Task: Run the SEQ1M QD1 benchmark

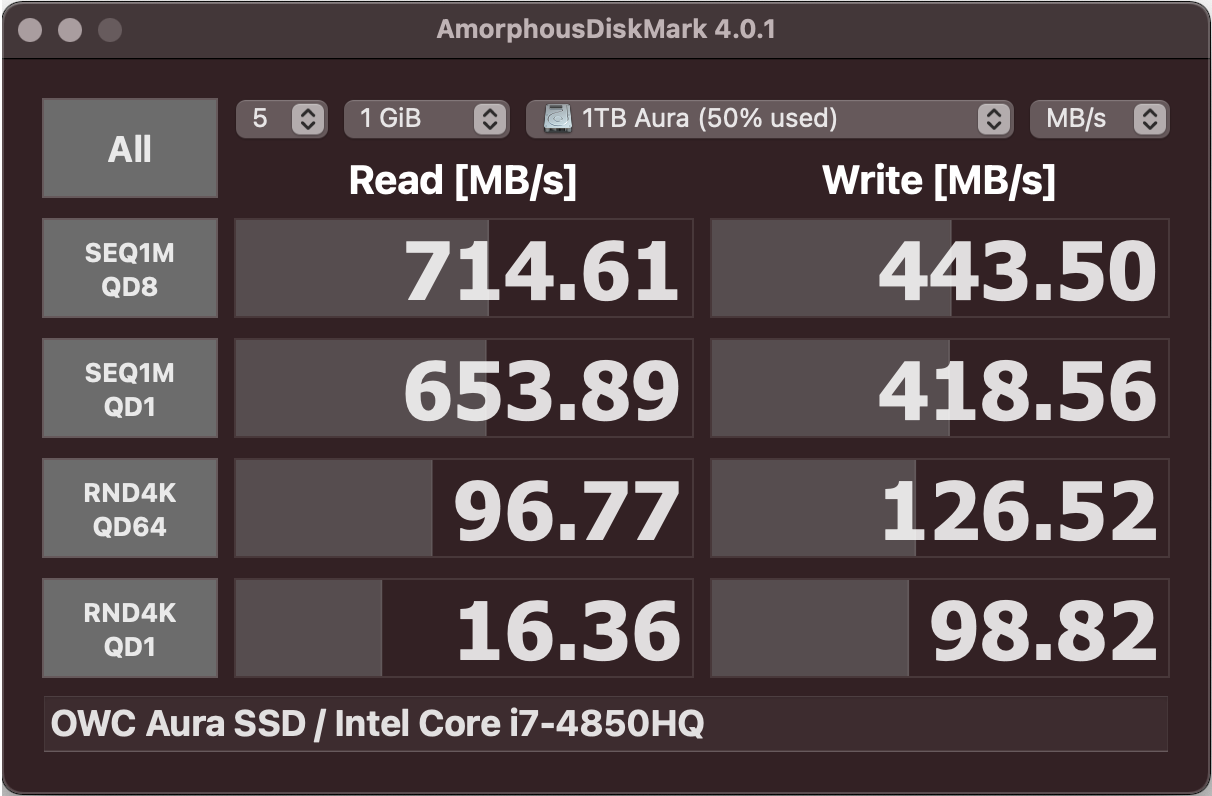Action: pyautogui.click(x=130, y=388)
